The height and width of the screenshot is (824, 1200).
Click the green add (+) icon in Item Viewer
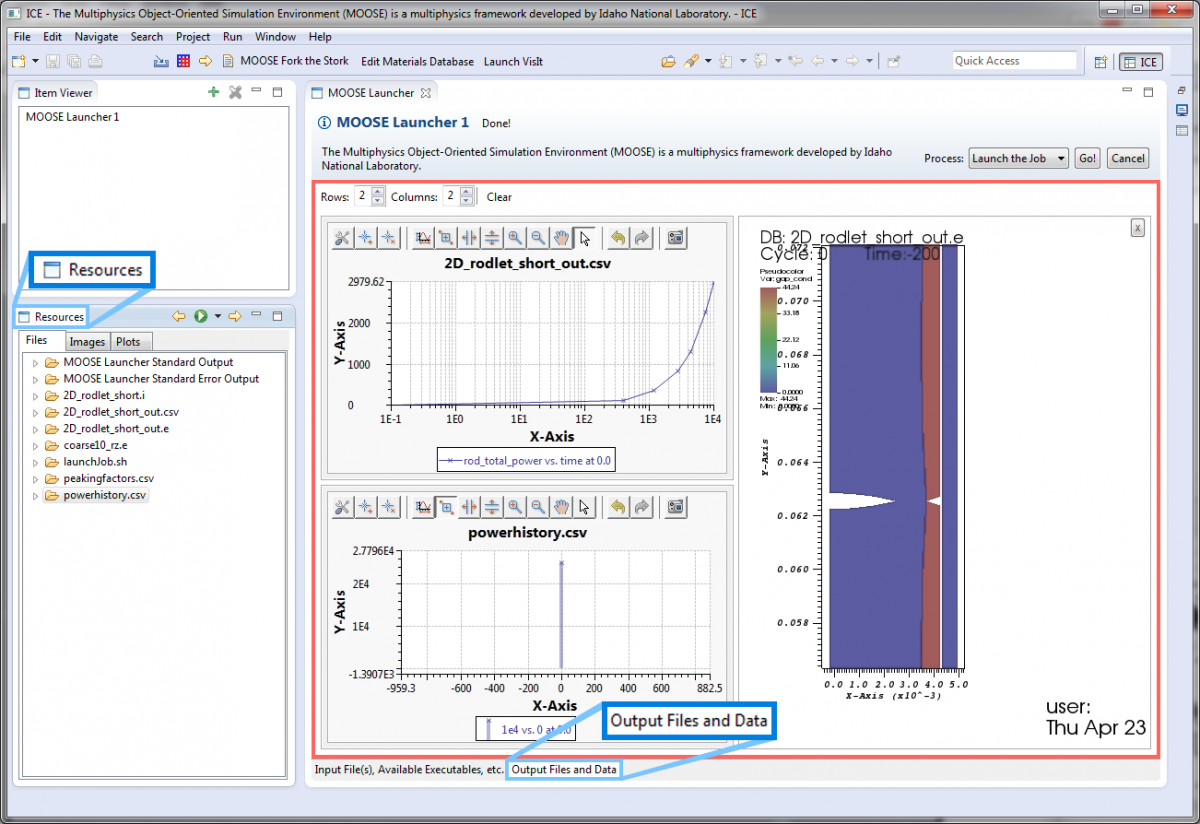click(x=213, y=91)
